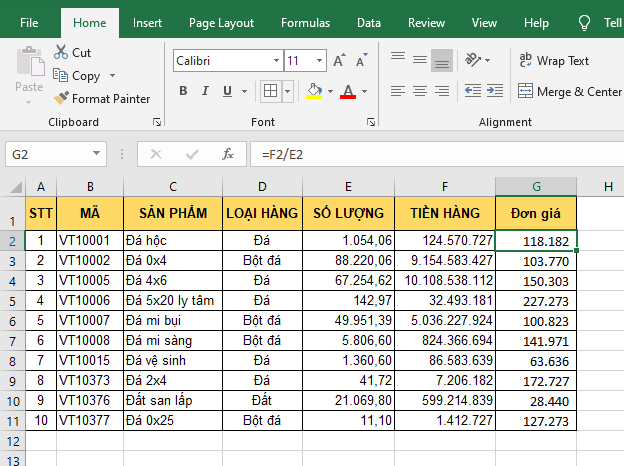
Task: Open the Formulas ribbon tab
Action: tap(305, 22)
